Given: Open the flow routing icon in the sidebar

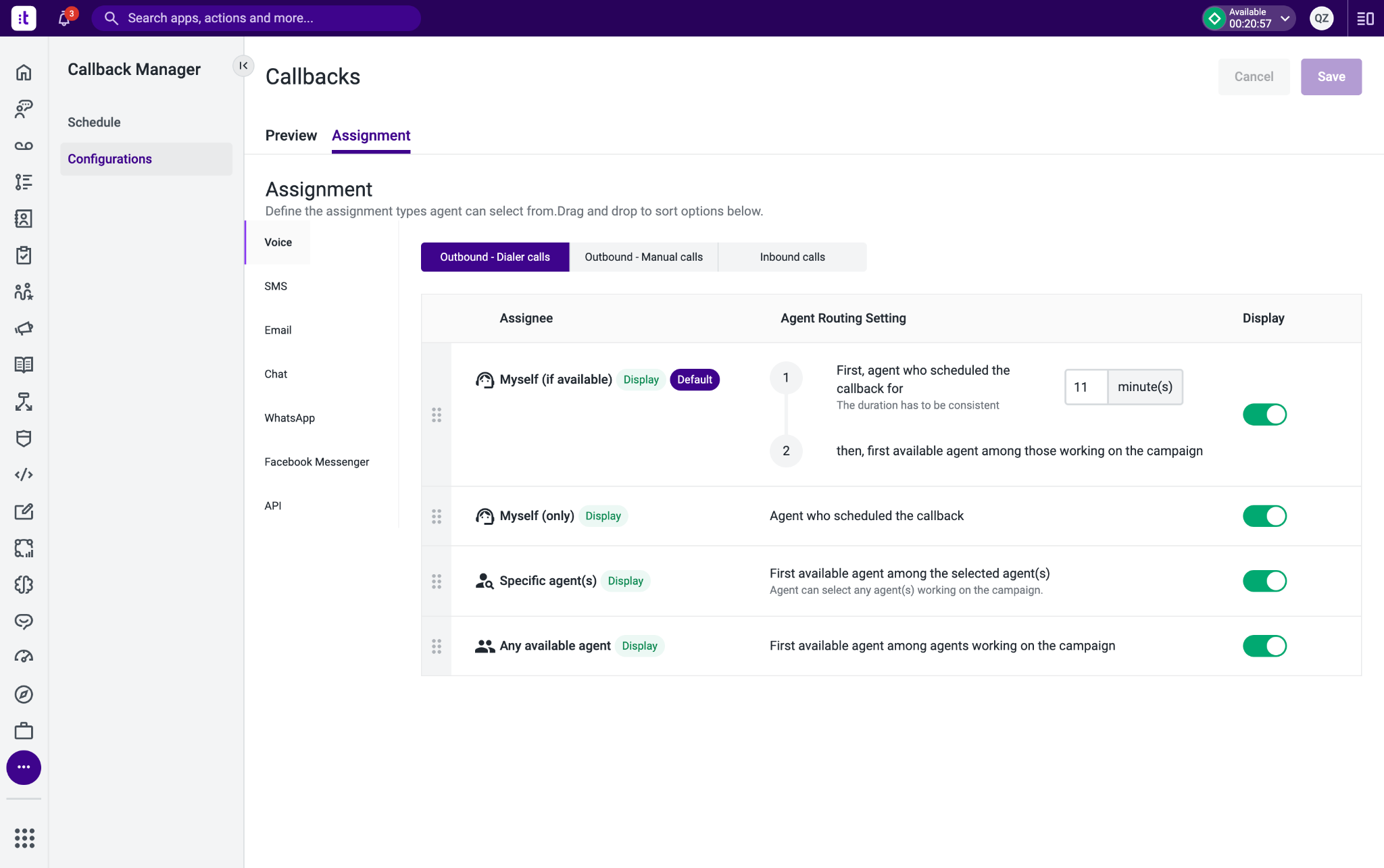Looking at the screenshot, I should click(24, 401).
